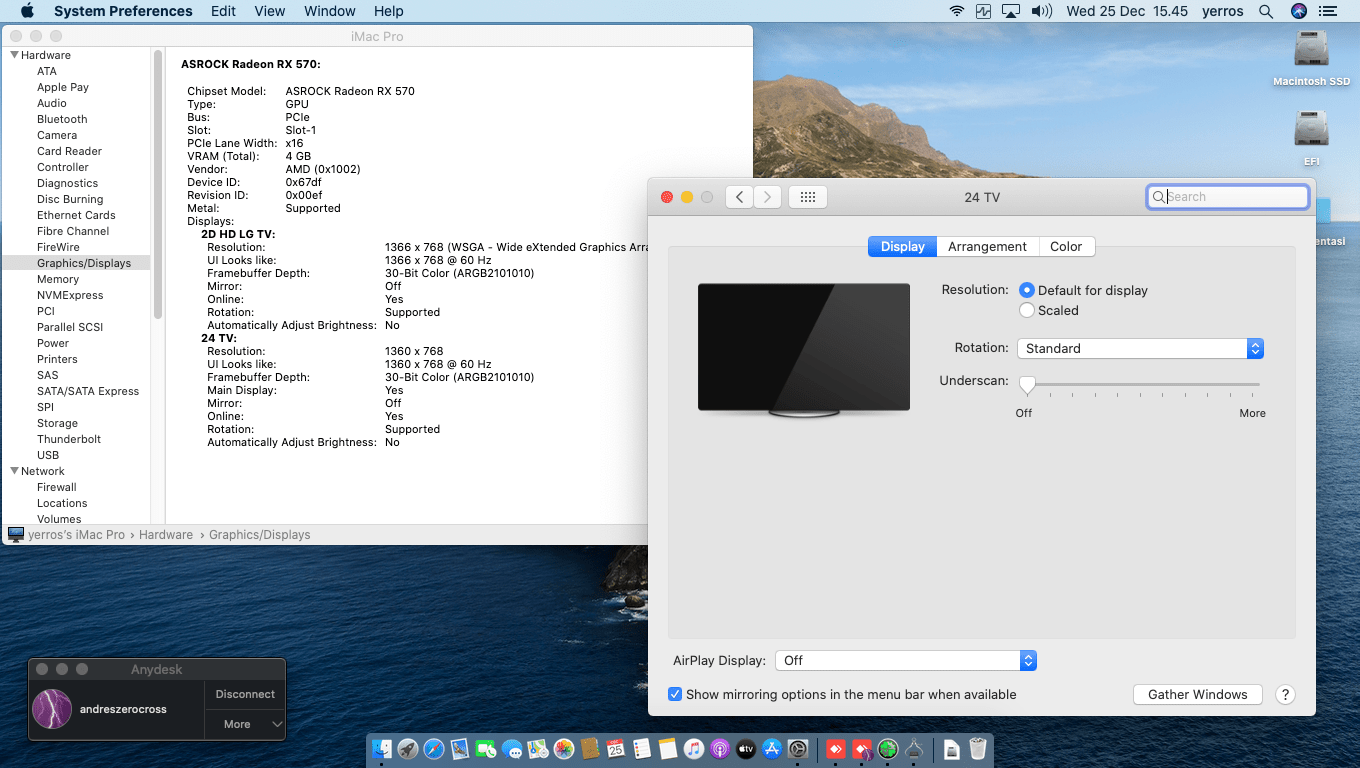Open the App Store dock icon
This screenshot has width=1360, height=768.
pos(771,749)
